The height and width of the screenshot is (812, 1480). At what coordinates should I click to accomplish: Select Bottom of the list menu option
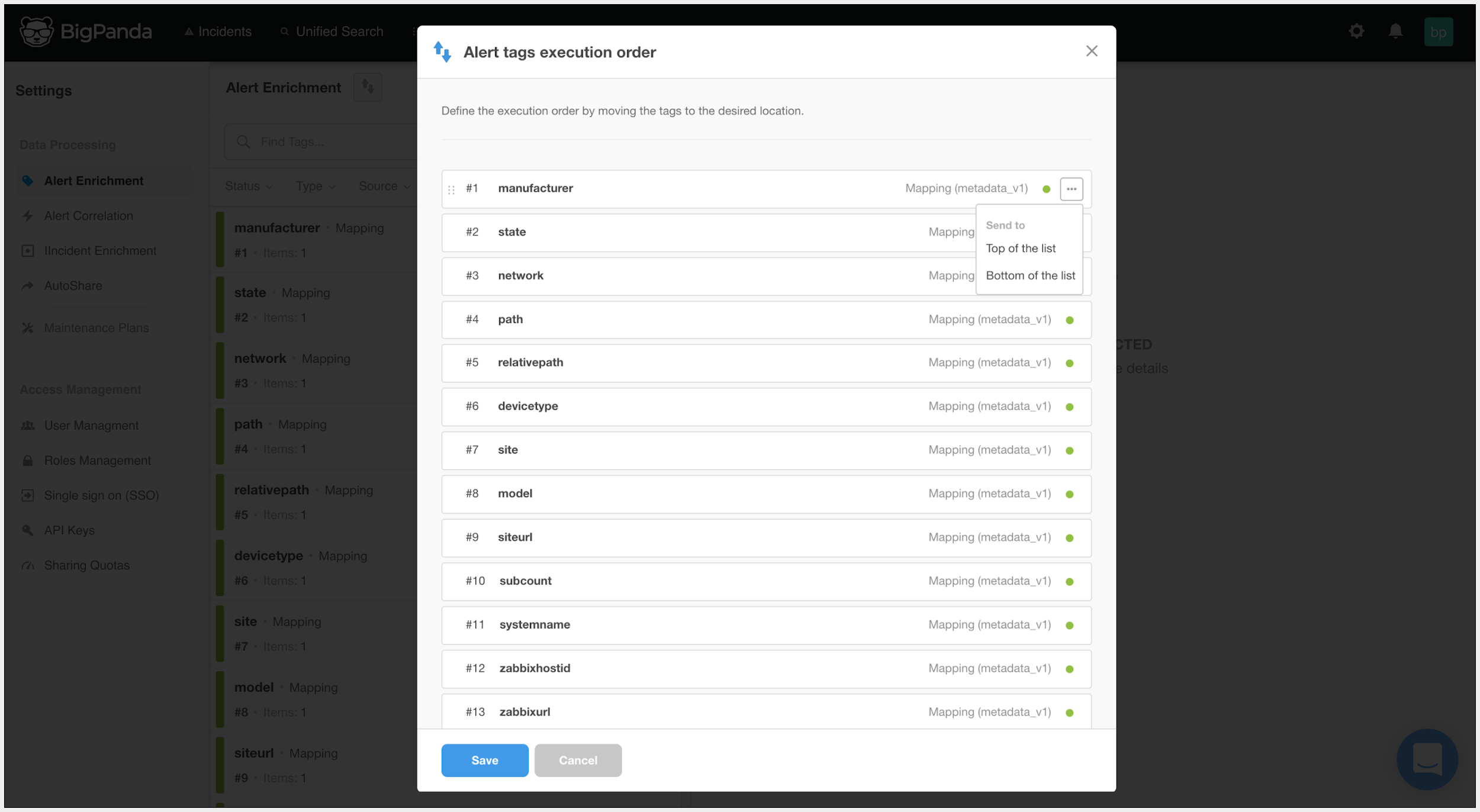[x=1030, y=275]
